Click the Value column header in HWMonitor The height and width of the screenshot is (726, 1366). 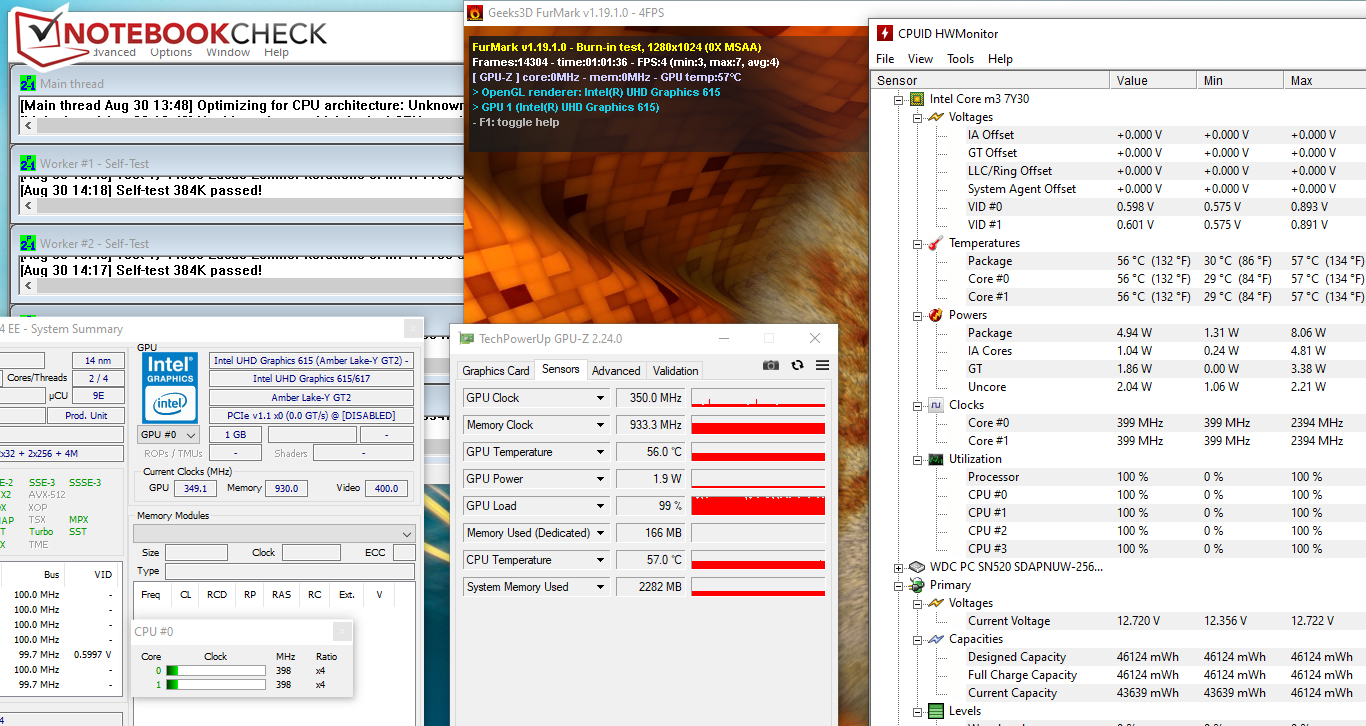tap(1153, 80)
